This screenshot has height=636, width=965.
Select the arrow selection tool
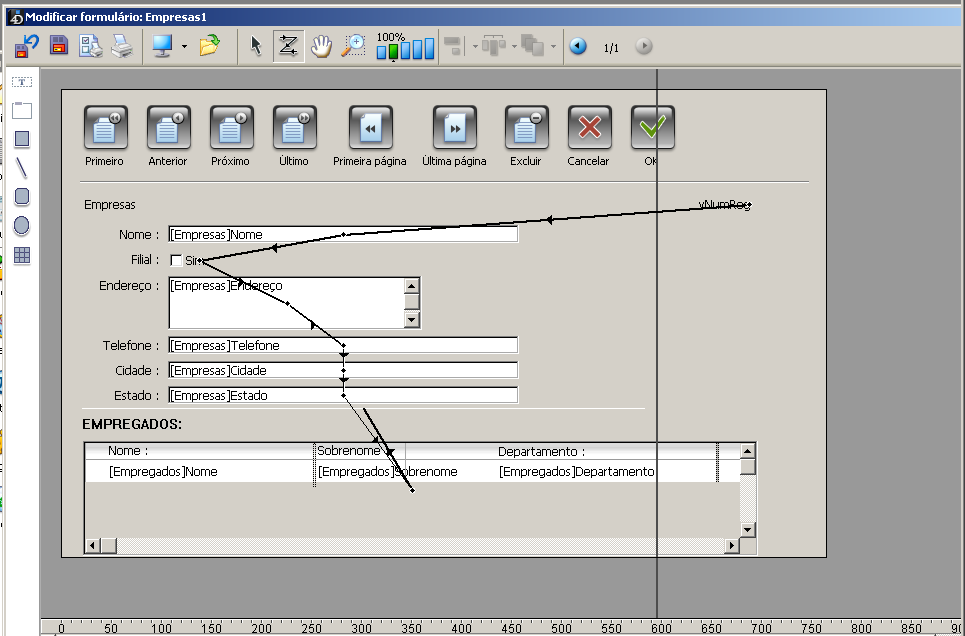256,46
